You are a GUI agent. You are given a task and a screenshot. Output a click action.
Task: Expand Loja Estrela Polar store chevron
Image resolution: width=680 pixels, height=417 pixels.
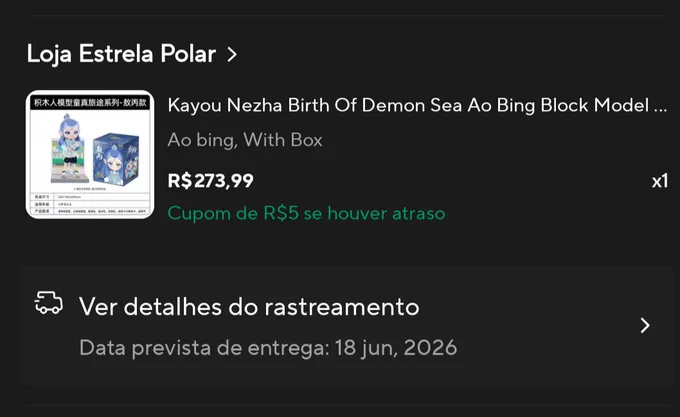[232, 54]
